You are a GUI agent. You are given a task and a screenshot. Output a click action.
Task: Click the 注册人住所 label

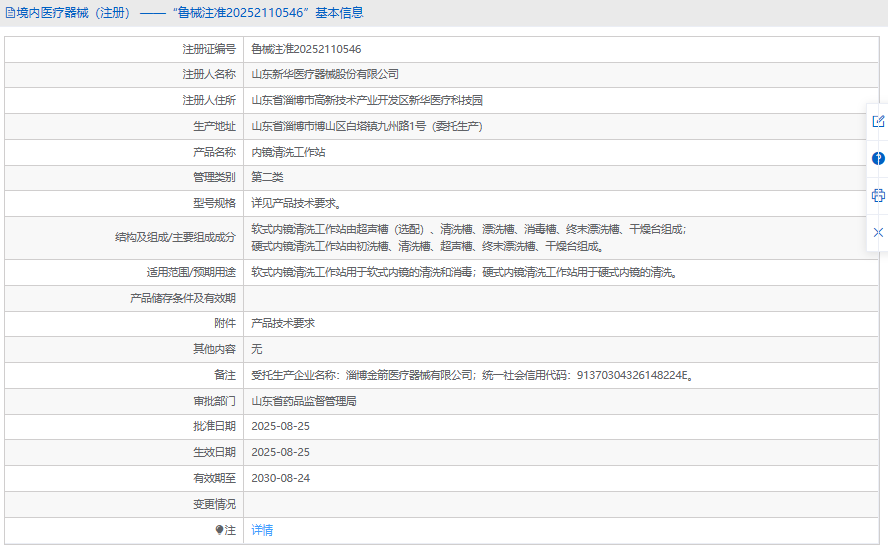[x=209, y=100]
